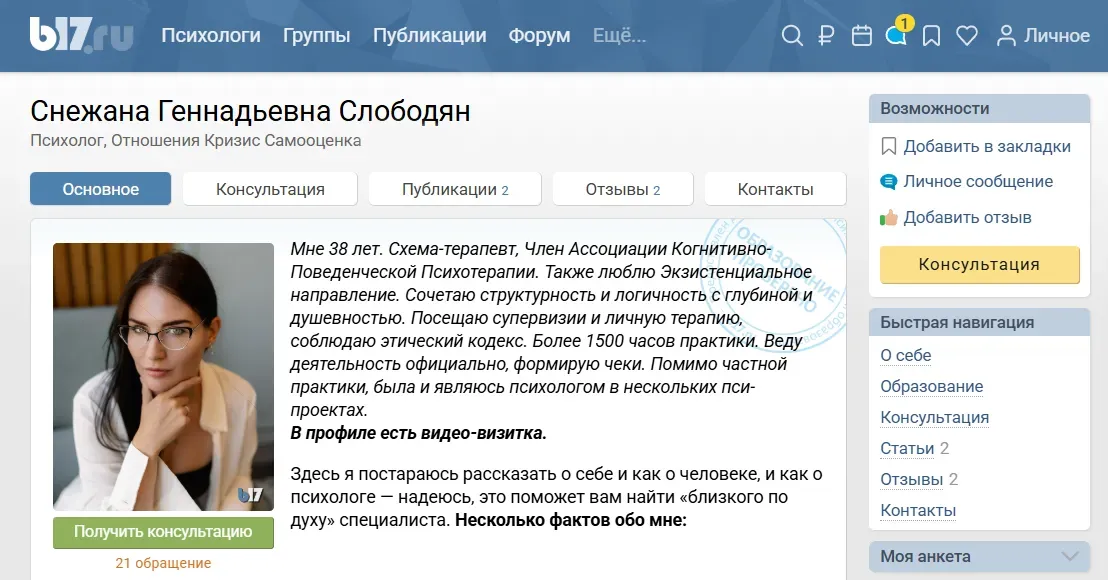This screenshot has height=580, width=1108.
Task: Open the calendar icon in header
Action: click(861, 35)
